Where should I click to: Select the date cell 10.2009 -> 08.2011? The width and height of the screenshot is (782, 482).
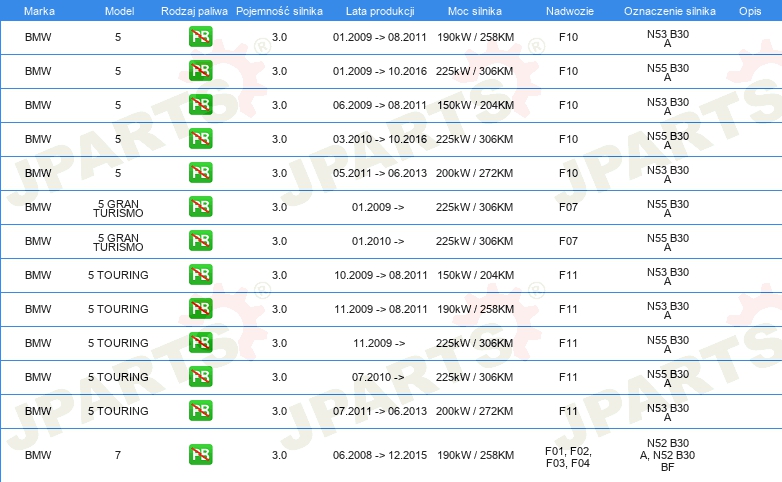(x=381, y=274)
